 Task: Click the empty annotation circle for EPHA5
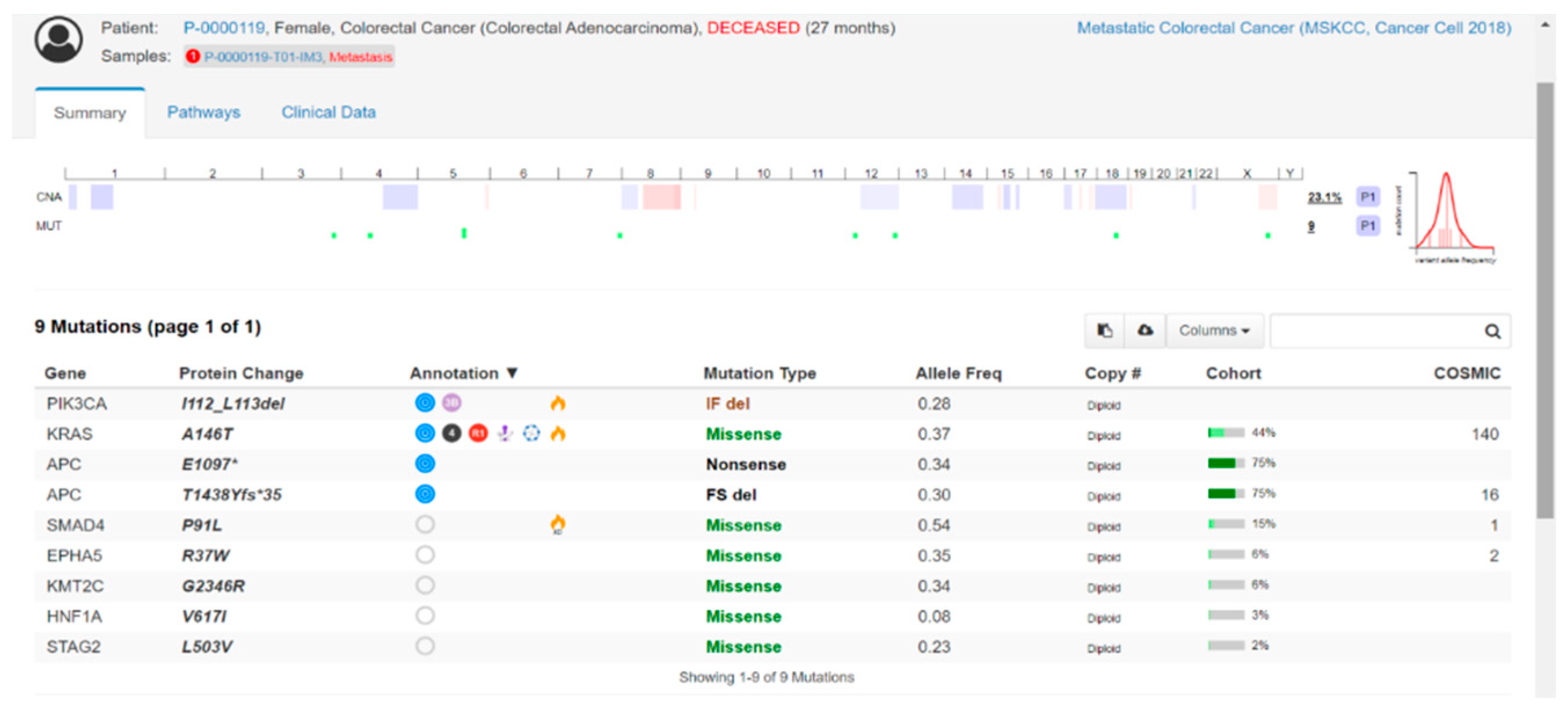[x=425, y=555]
